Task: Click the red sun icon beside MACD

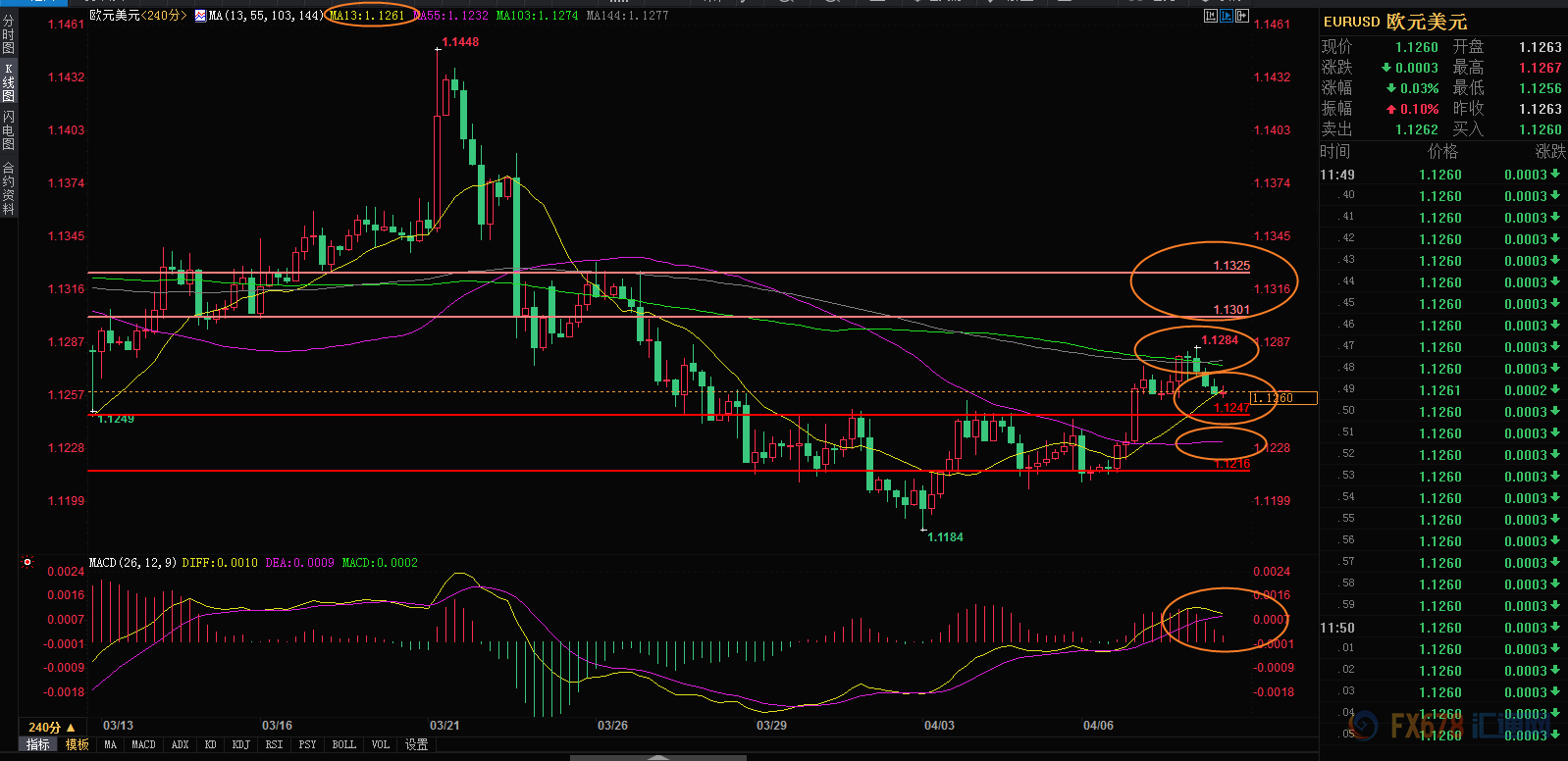Action: [x=27, y=563]
